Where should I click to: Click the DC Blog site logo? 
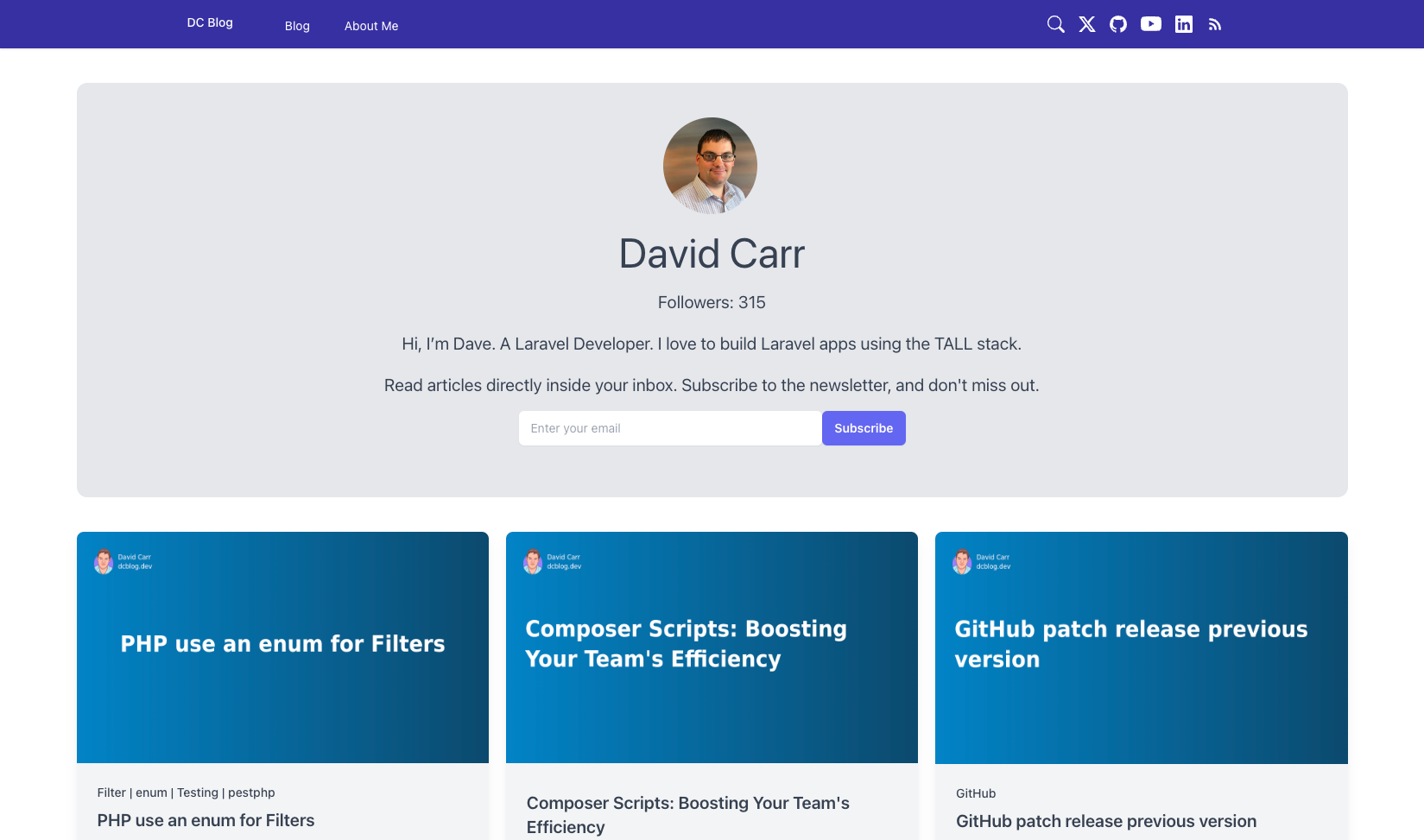[x=210, y=22]
